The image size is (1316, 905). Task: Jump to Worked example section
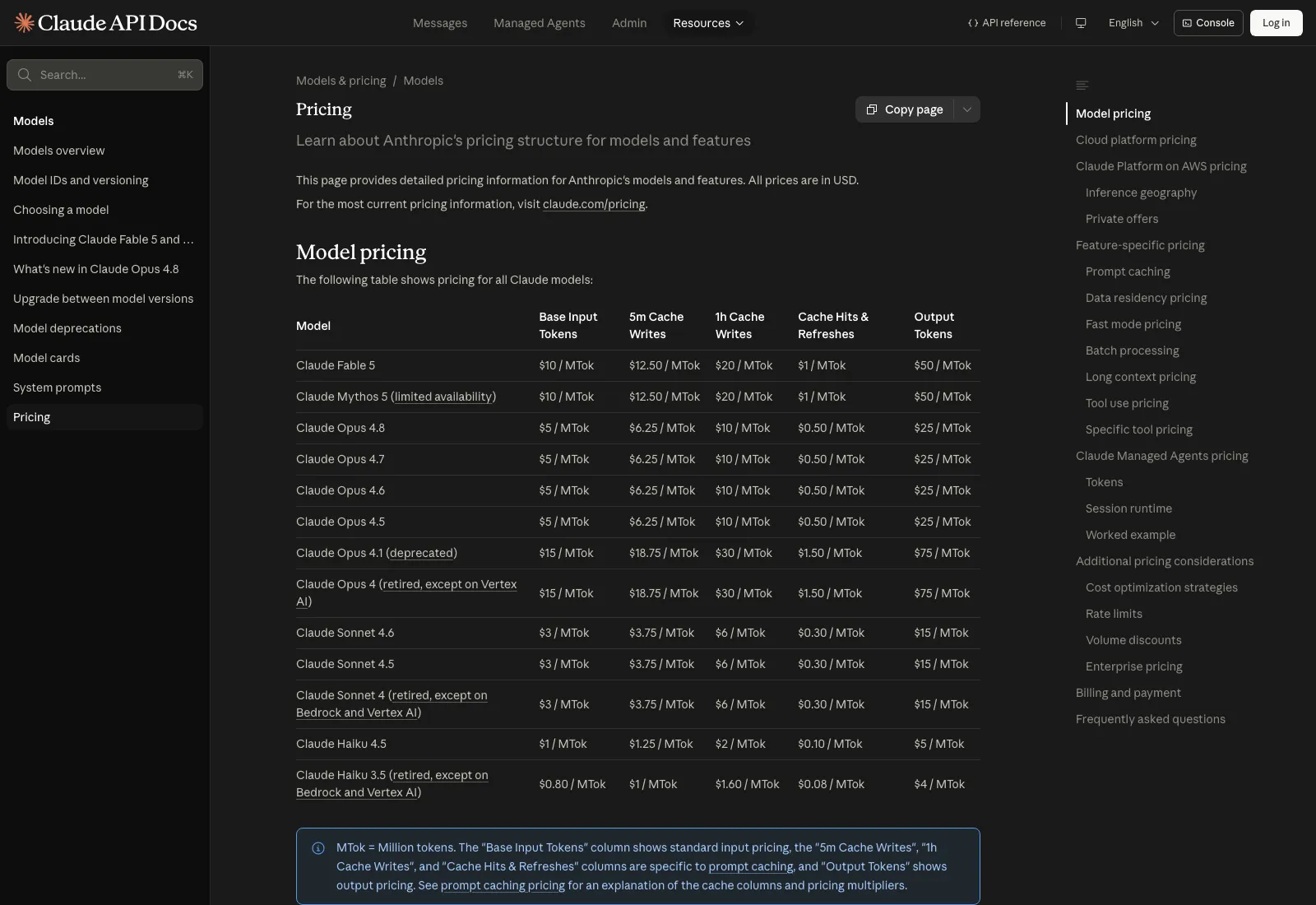1130,535
